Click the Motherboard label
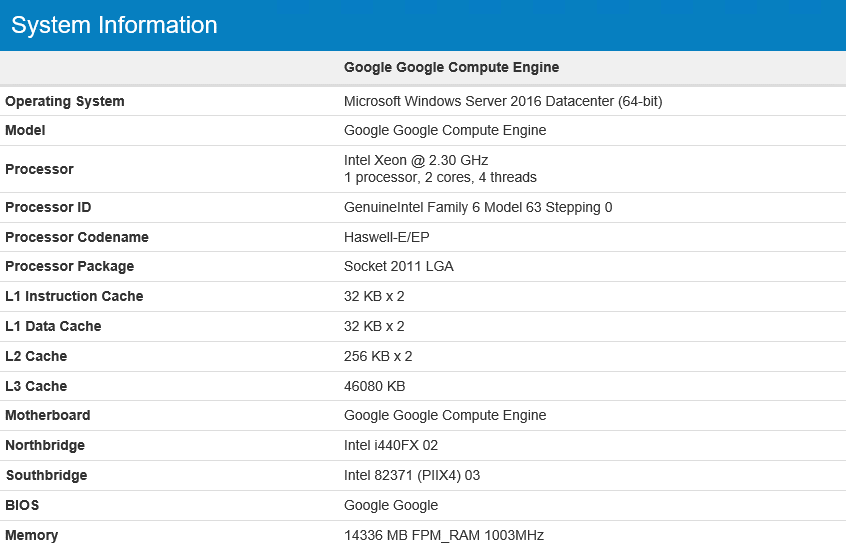The image size is (846, 559). click(47, 415)
